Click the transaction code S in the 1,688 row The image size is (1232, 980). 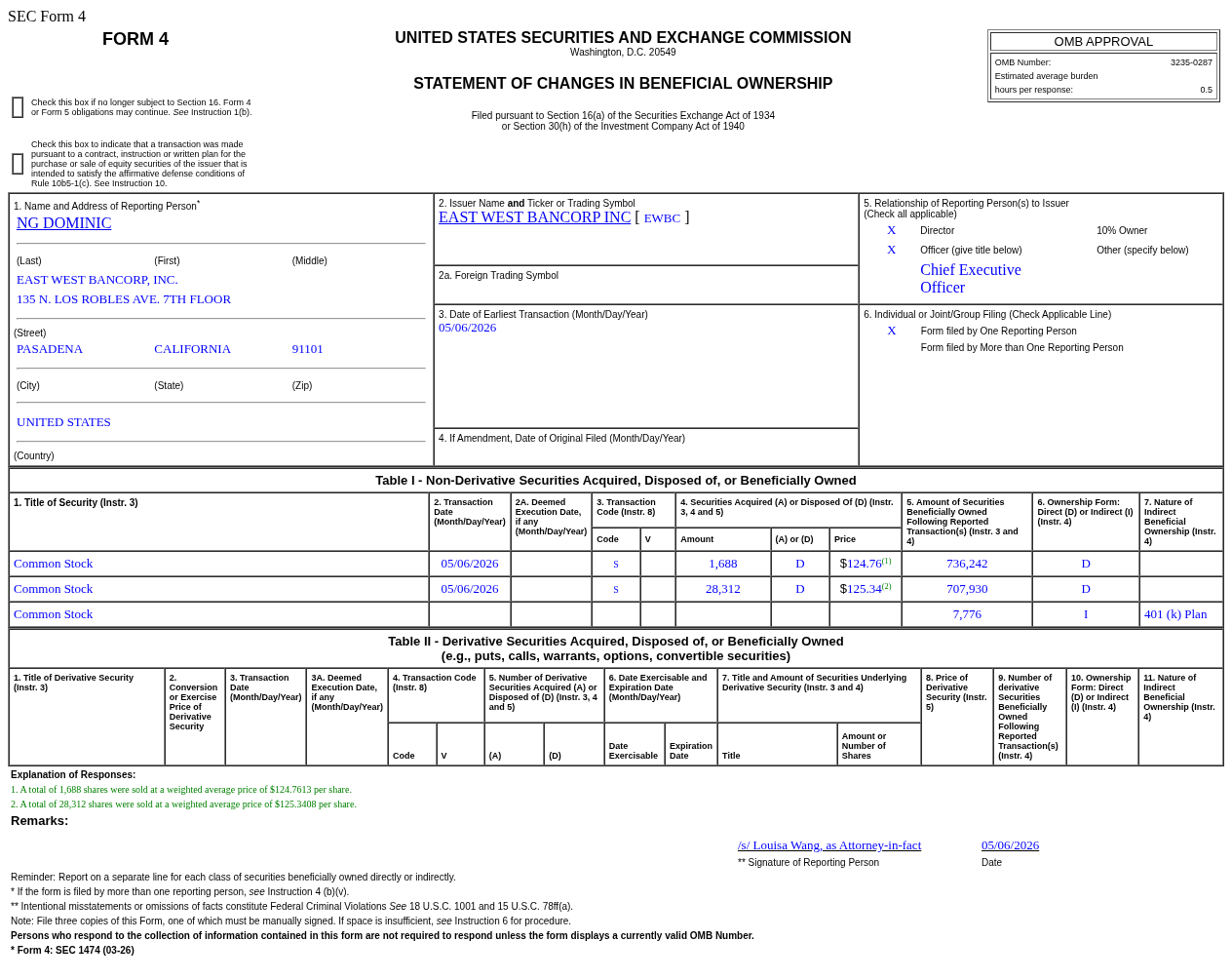point(616,564)
